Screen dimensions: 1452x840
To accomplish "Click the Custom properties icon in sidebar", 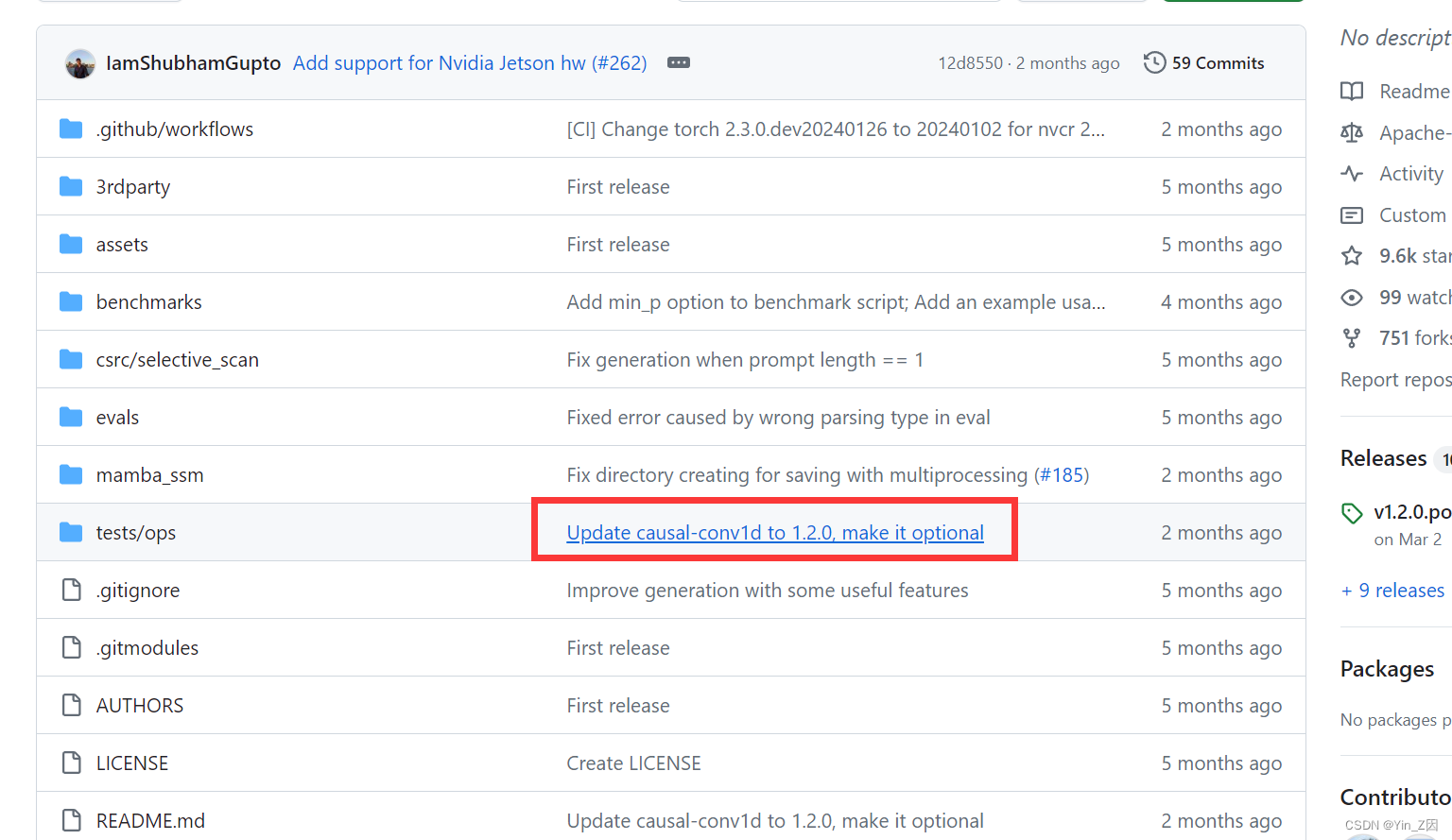I will (x=1353, y=214).
